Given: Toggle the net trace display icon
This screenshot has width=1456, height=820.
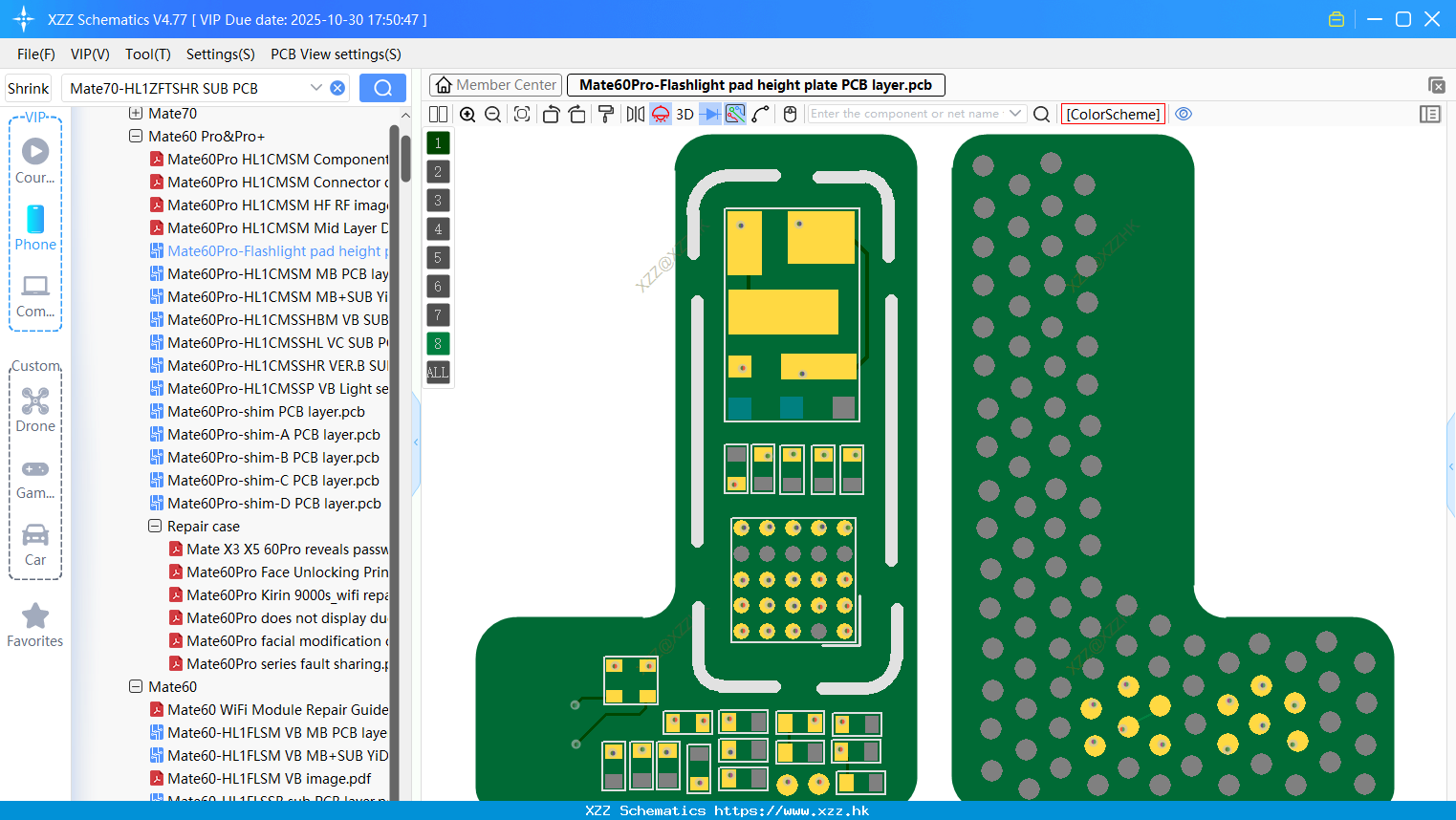Looking at the screenshot, I should (x=735, y=114).
